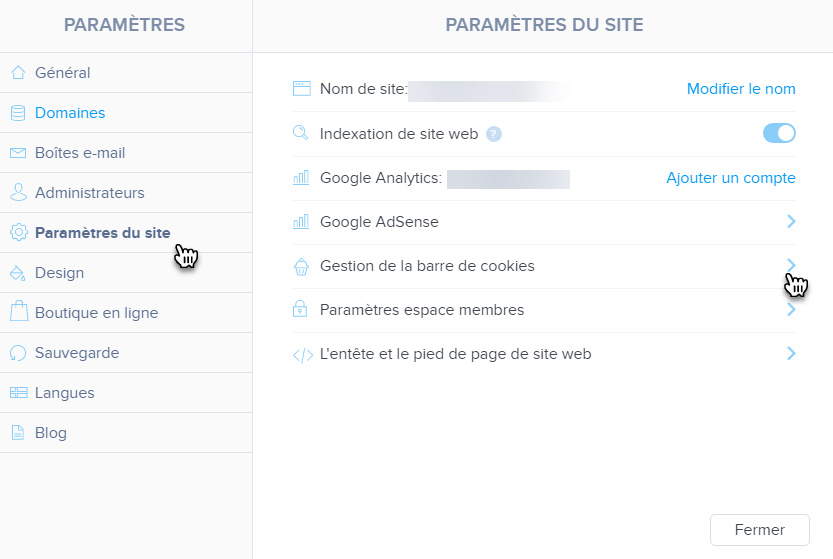The height and width of the screenshot is (559, 833).
Task: Click the Modifier le nom link
Action: [x=741, y=89]
